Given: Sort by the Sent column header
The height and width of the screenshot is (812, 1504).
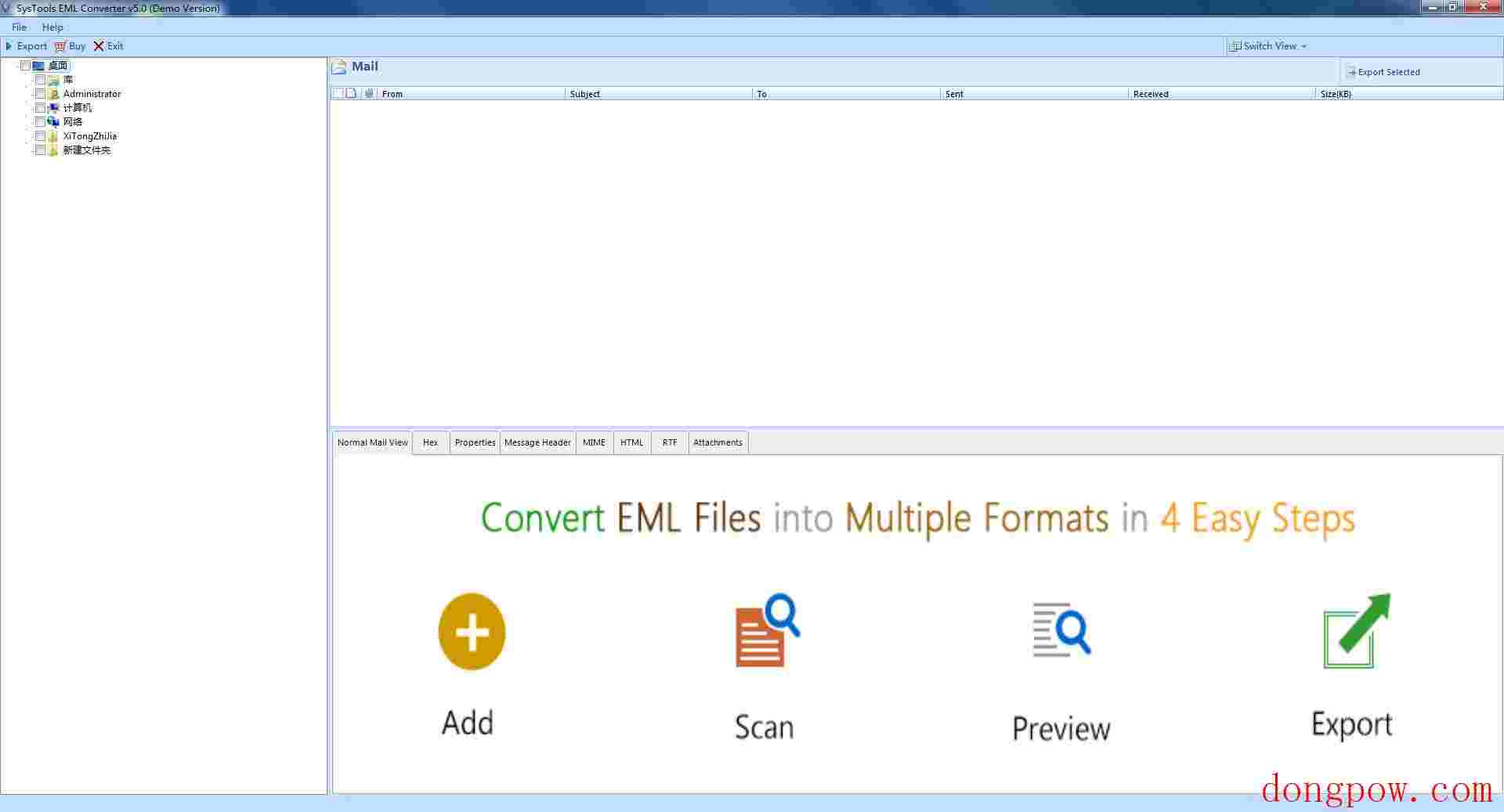Looking at the screenshot, I should tap(1034, 94).
